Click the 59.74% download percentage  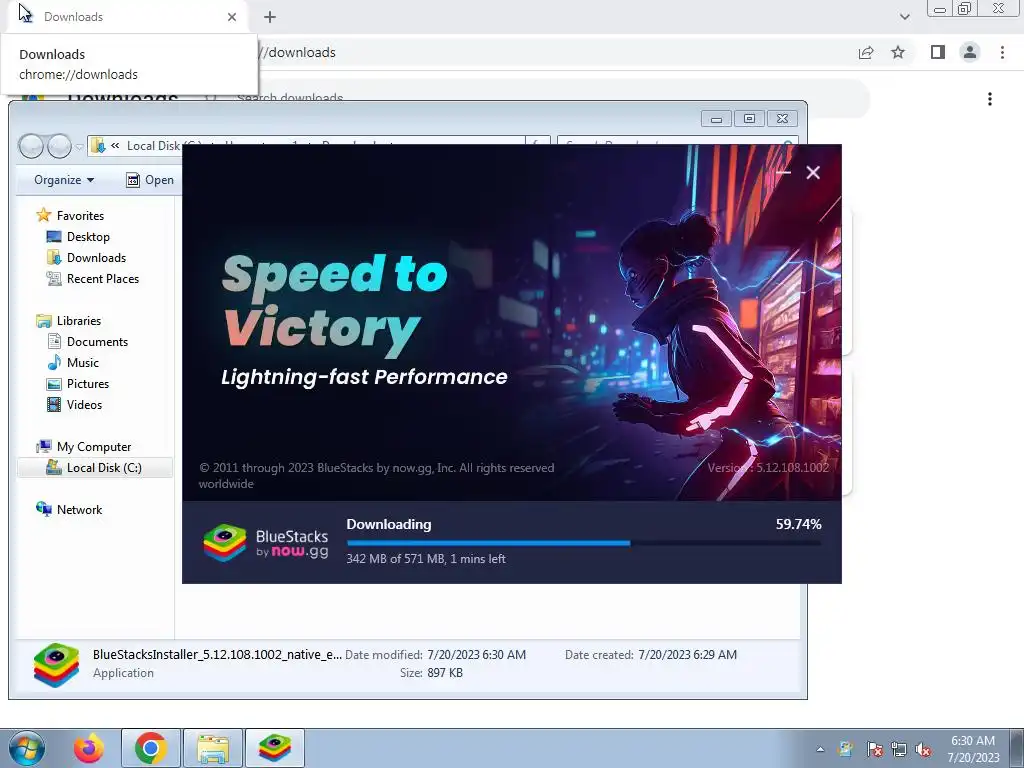click(x=798, y=524)
